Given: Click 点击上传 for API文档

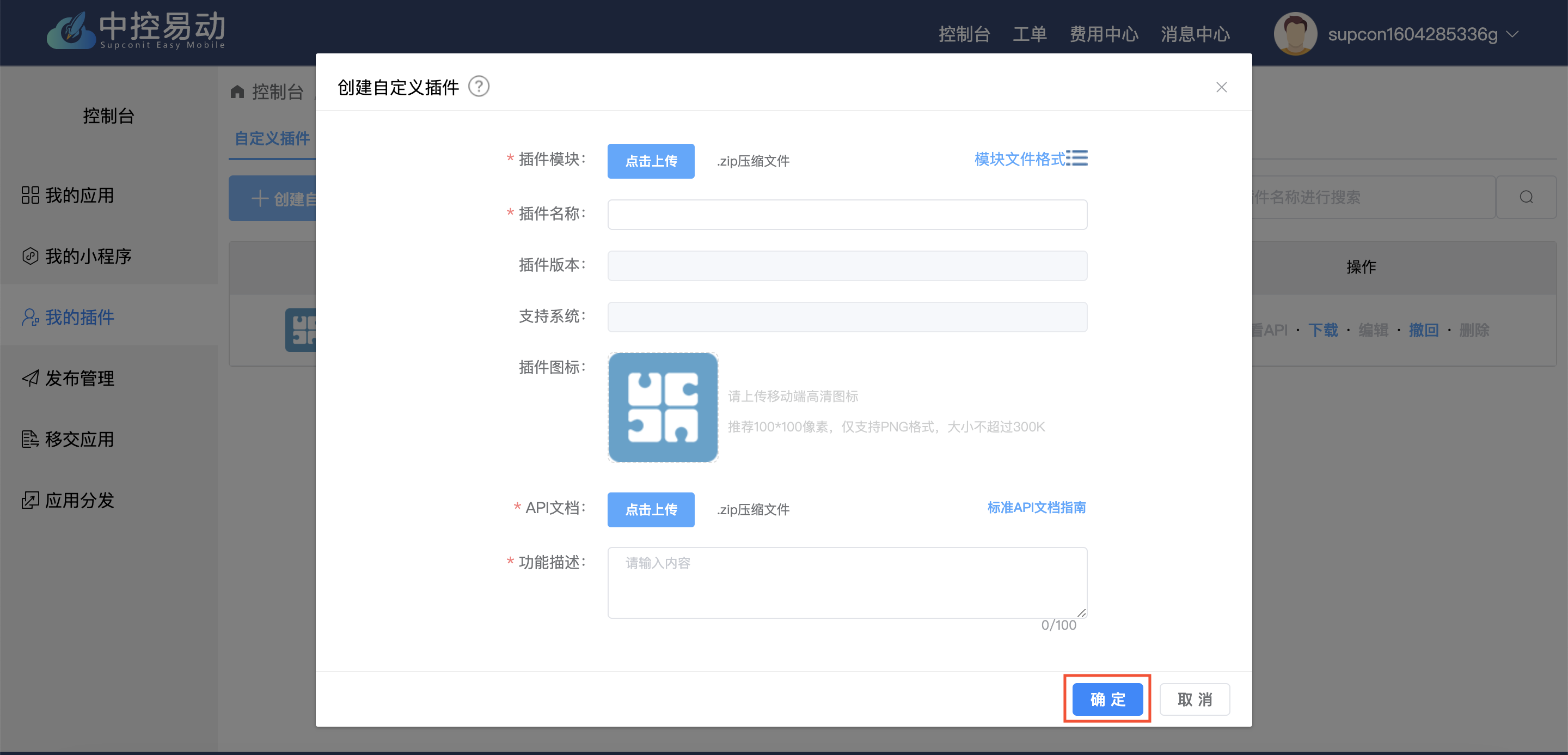Looking at the screenshot, I should pos(651,510).
